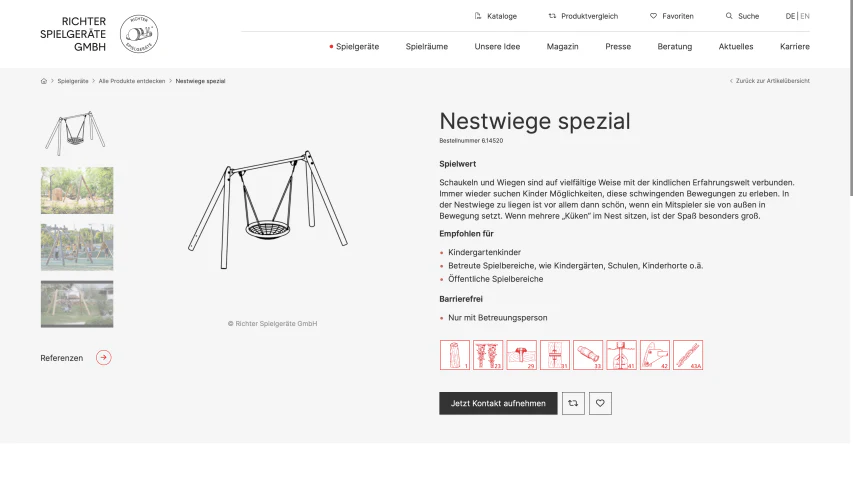
Task: Click the red pictogram numbered 1
Action: (x=455, y=355)
